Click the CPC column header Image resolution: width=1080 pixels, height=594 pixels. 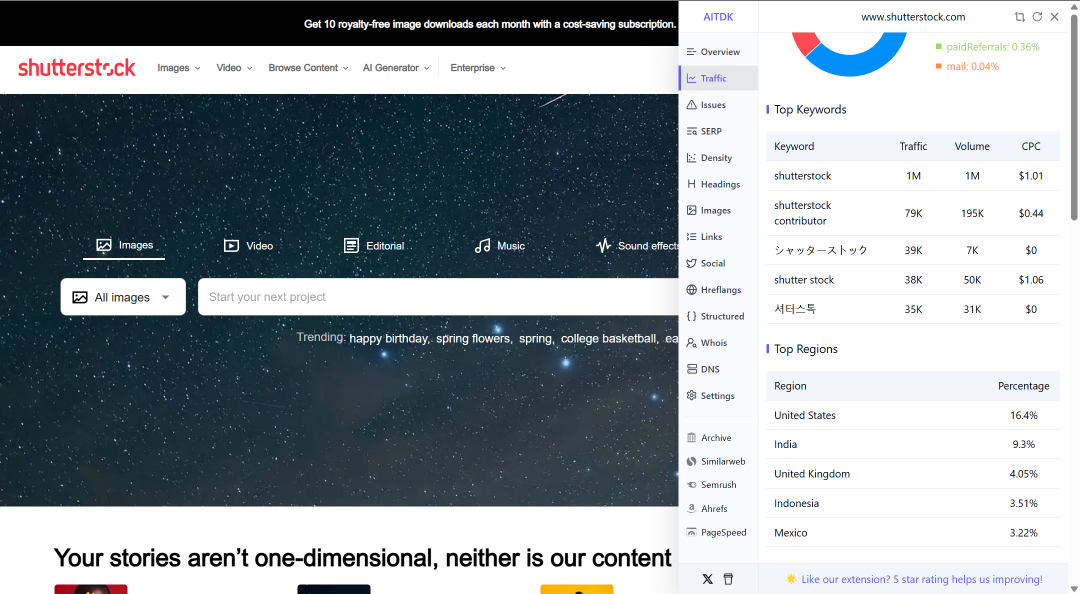click(x=1030, y=146)
